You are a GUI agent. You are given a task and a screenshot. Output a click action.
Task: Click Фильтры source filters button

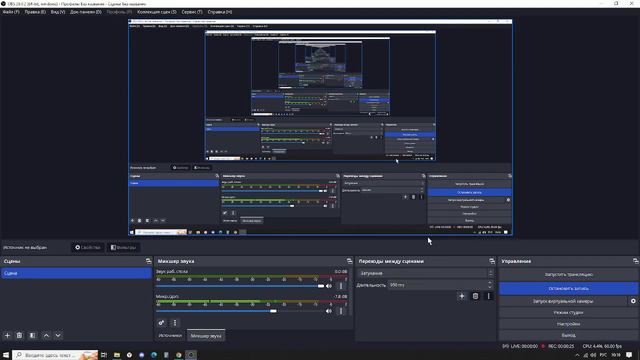point(124,247)
